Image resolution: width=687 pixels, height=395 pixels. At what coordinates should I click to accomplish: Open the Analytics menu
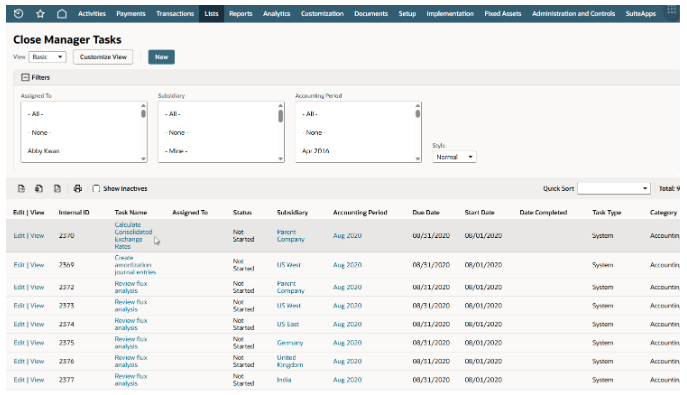(276, 14)
